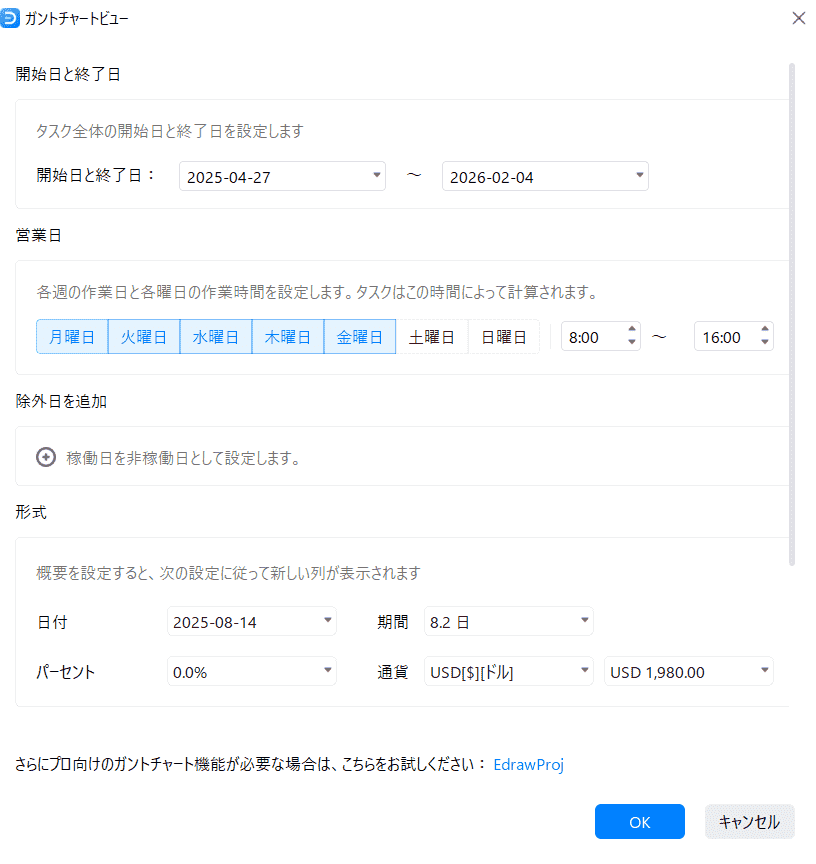Decrease the 8:00 start time with down arrow

coord(632,343)
